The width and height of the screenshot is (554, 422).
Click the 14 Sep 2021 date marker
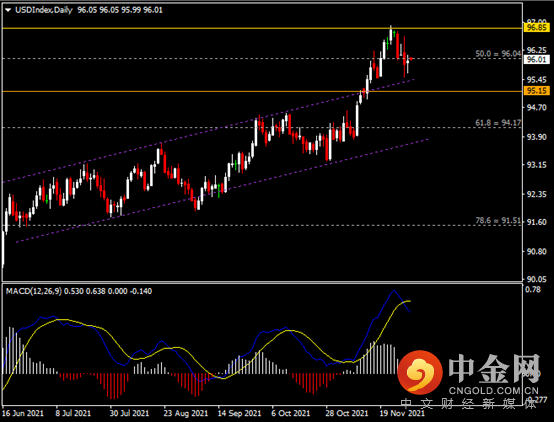pyautogui.click(x=239, y=413)
